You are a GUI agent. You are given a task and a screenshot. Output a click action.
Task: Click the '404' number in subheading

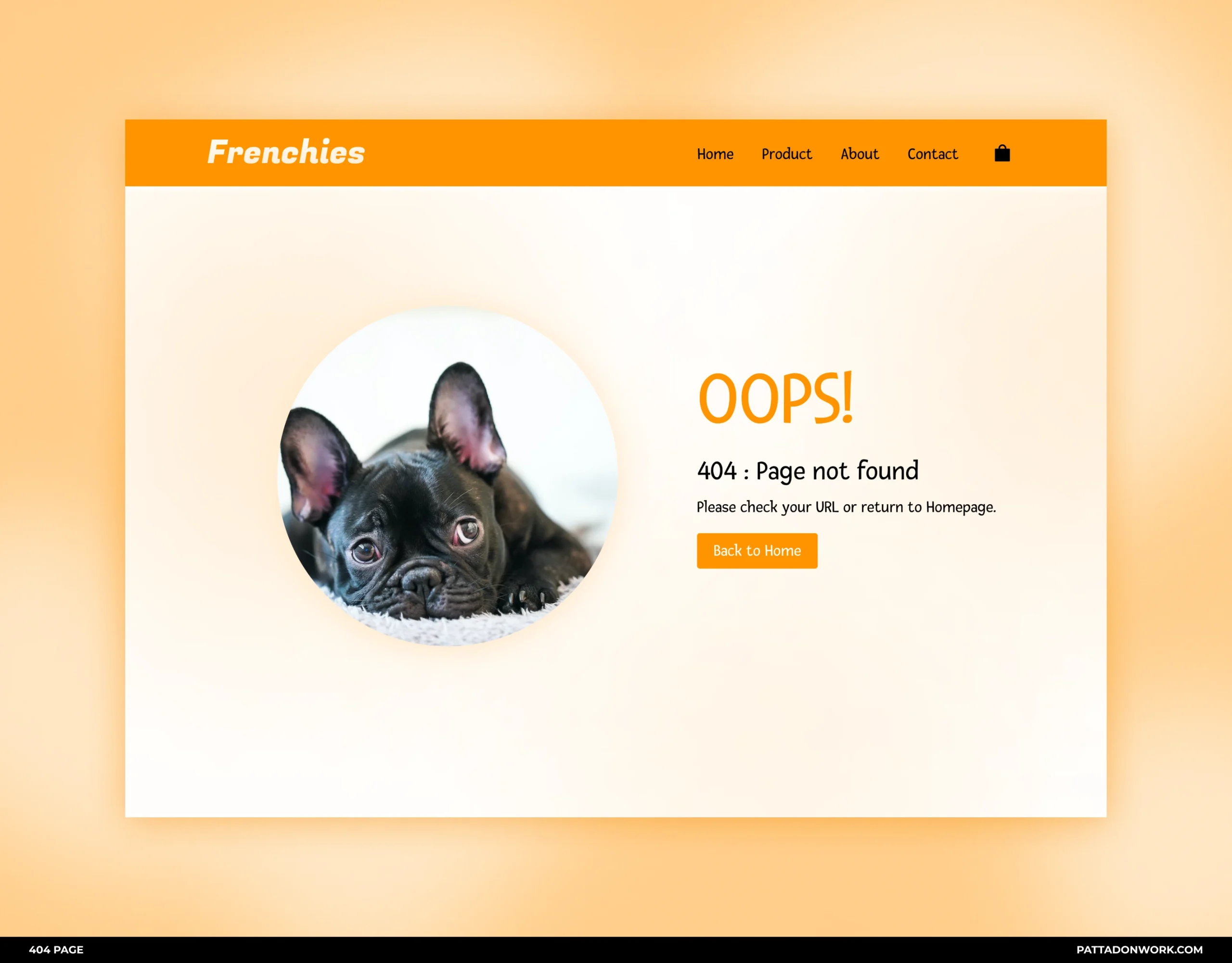[717, 471]
